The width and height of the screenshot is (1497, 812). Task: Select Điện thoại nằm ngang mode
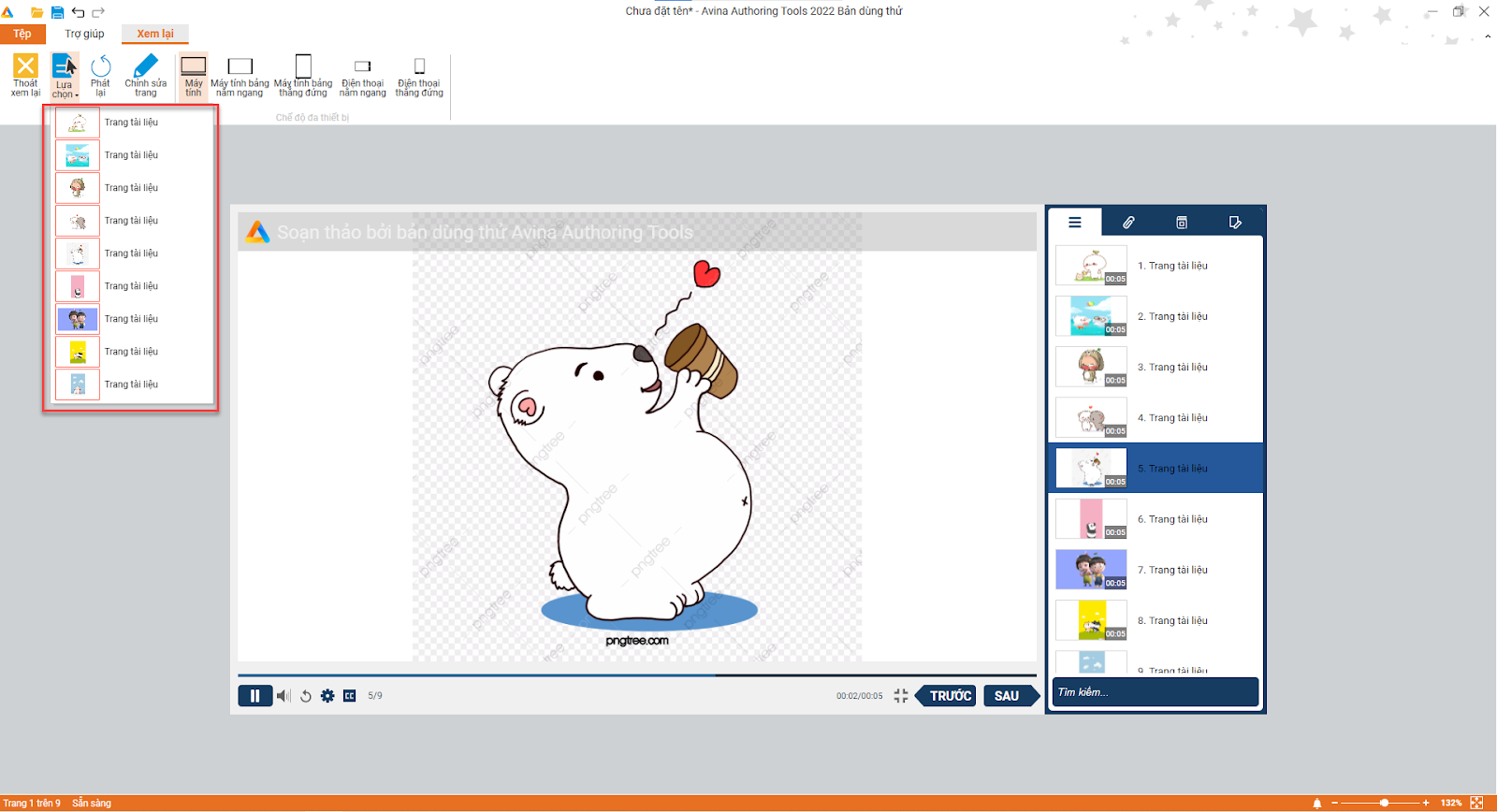coord(363,76)
